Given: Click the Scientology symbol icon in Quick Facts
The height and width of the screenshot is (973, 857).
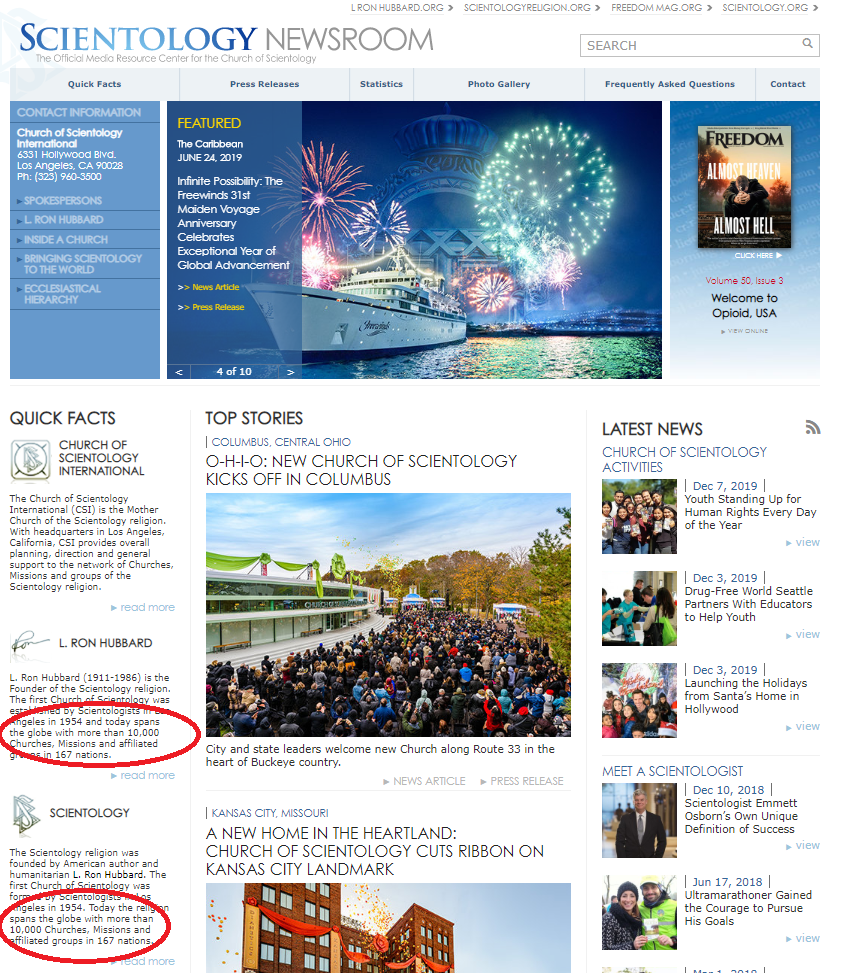Looking at the screenshot, I should (x=26, y=814).
